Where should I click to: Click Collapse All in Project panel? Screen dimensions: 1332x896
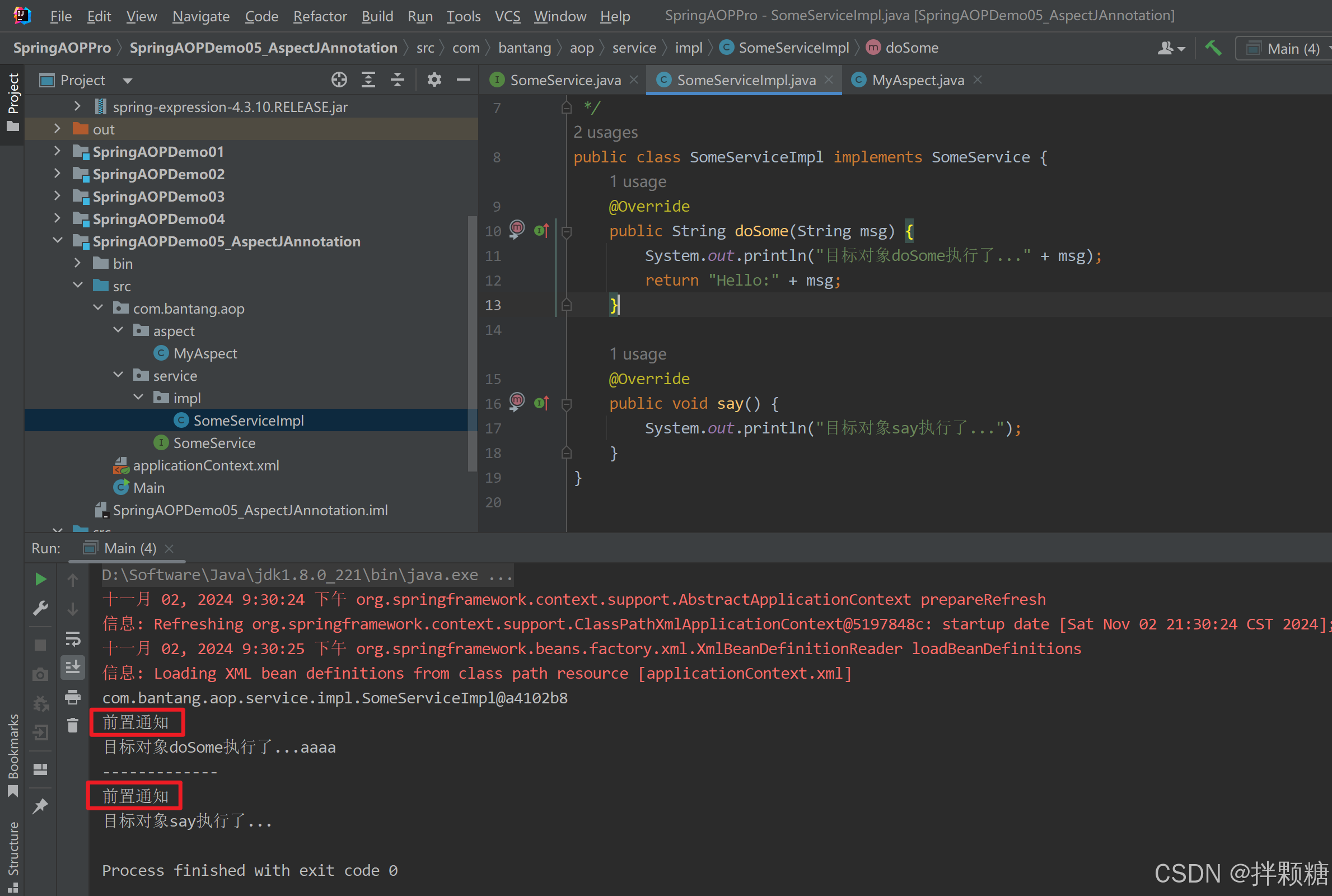398,80
